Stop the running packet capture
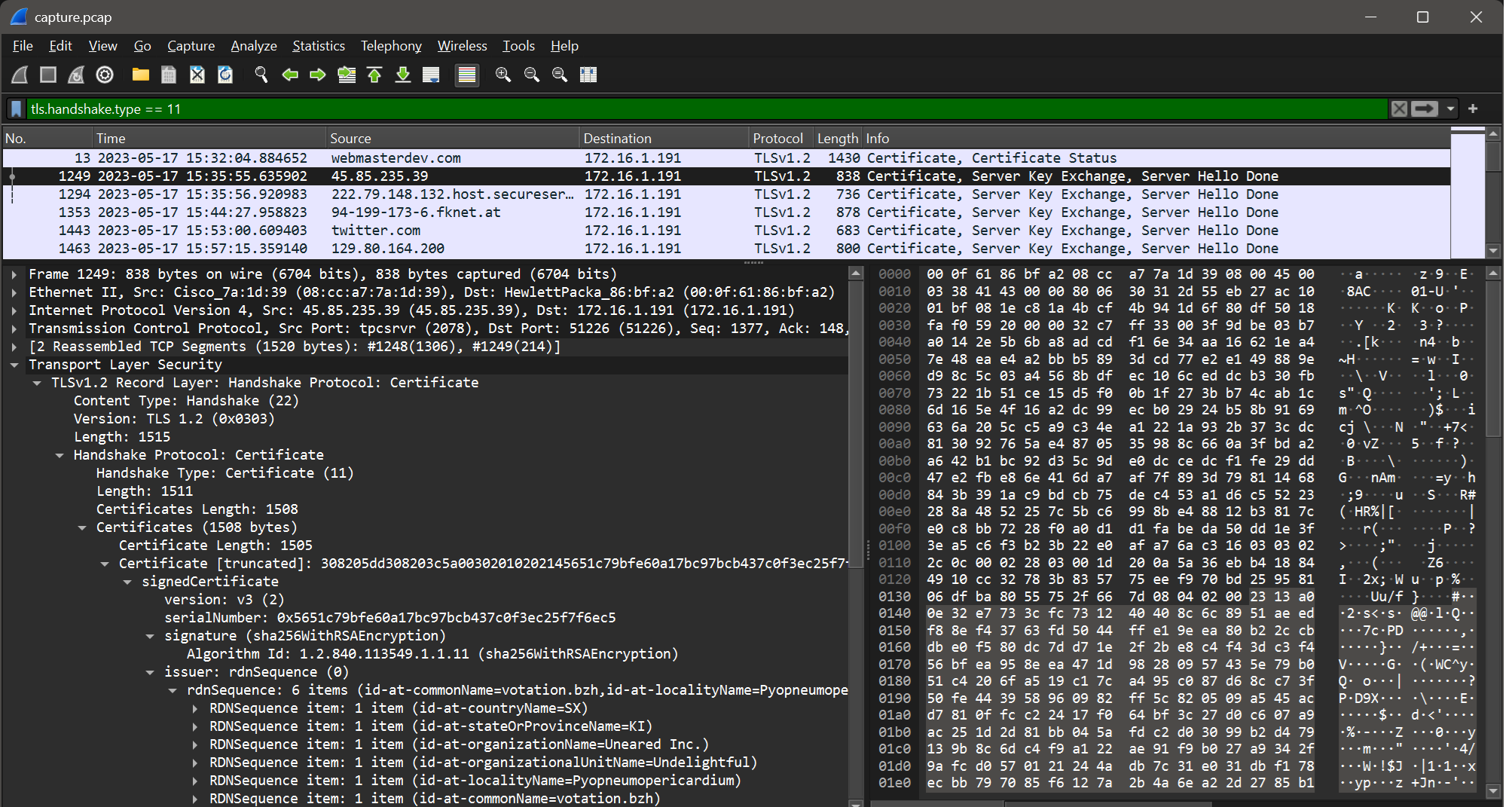The height and width of the screenshot is (807, 1512). (x=48, y=75)
